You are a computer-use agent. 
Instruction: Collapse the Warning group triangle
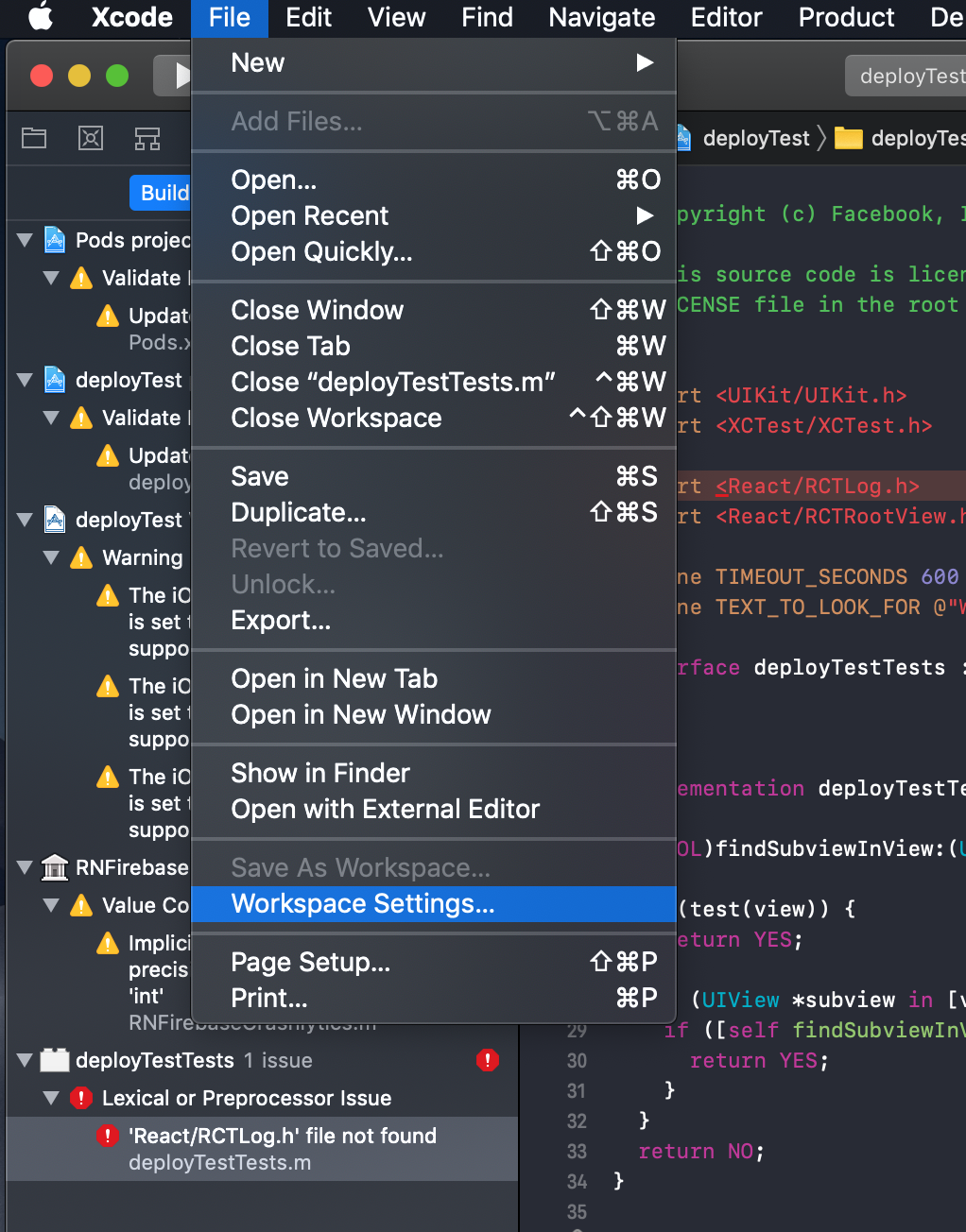52,557
